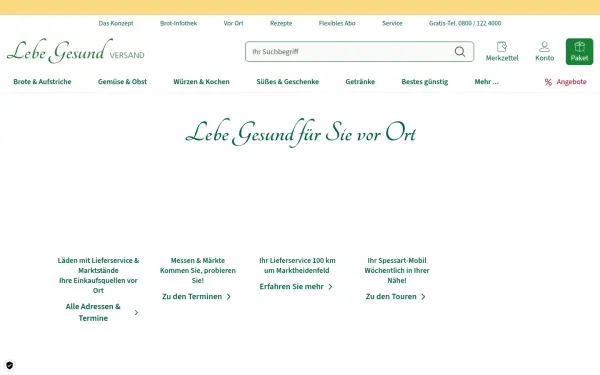Click Ihr Lieferservice 100 km um Marktheidenfeld text
The height and width of the screenshot is (375, 600).
point(297,265)
